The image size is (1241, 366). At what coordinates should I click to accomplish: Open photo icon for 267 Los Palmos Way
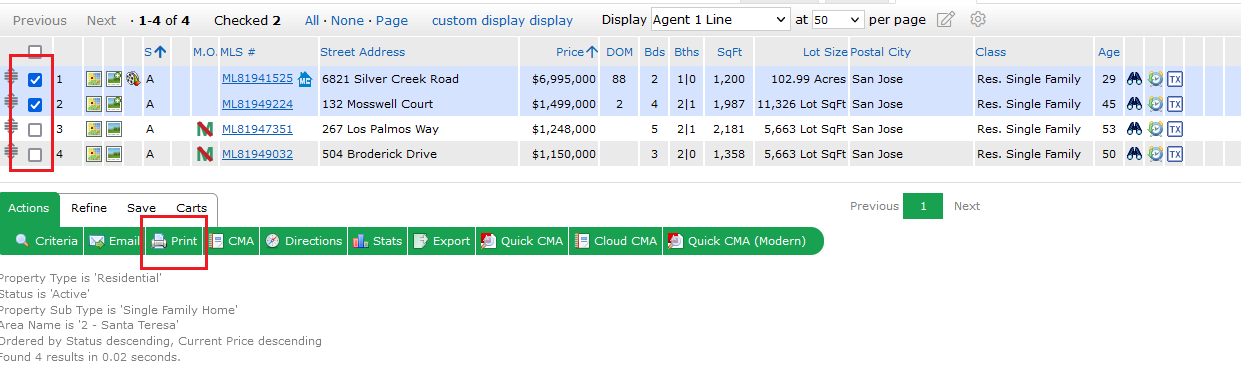point(113,129)
